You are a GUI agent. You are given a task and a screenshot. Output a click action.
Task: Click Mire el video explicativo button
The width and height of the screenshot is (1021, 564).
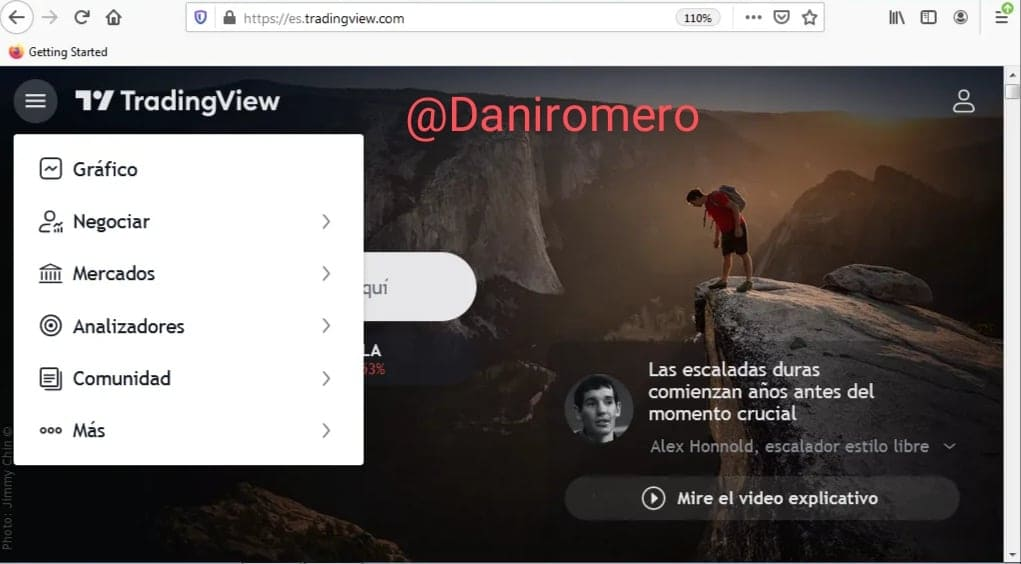tap(762, 498)
